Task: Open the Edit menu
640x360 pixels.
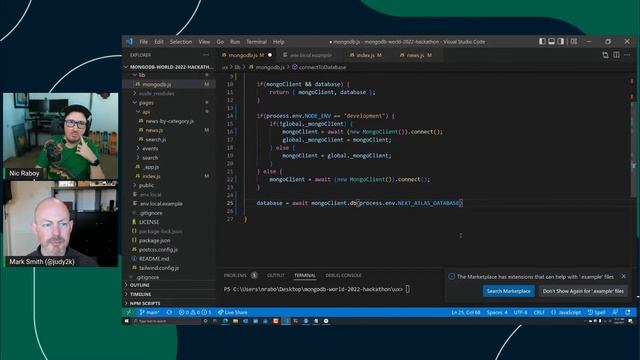Action: click(158, 42)
